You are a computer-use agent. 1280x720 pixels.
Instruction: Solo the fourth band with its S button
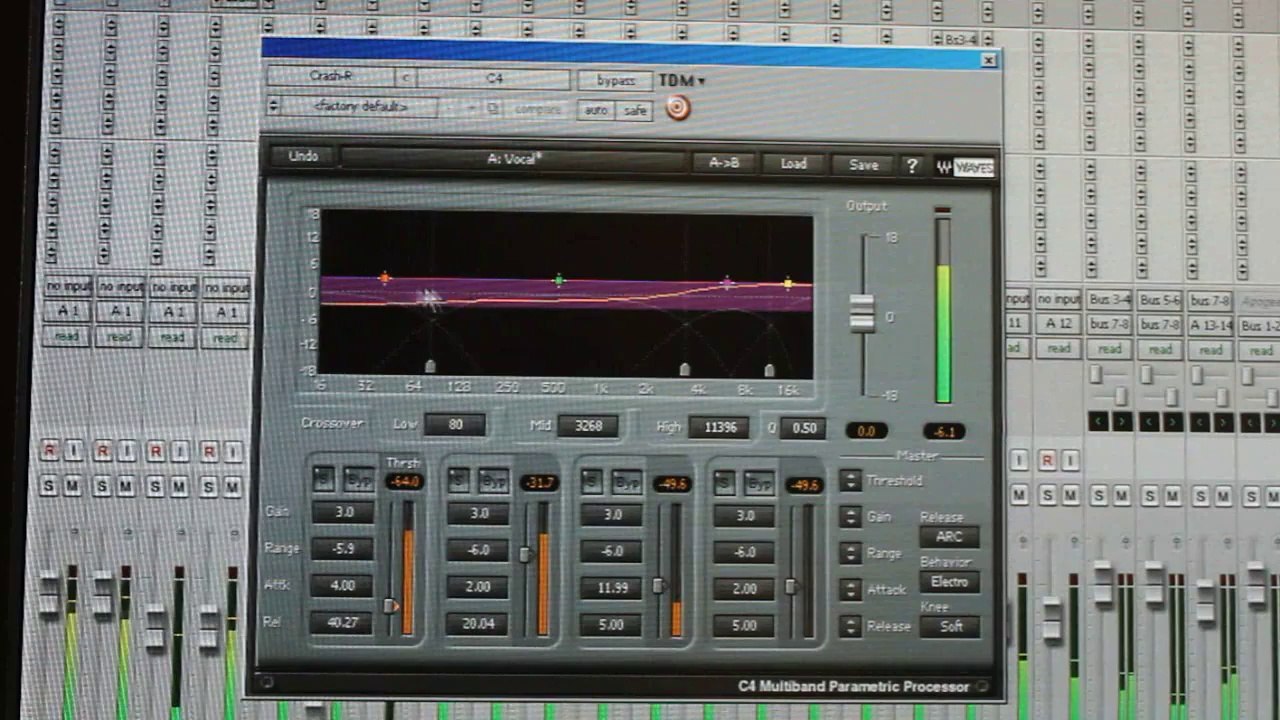725,483
